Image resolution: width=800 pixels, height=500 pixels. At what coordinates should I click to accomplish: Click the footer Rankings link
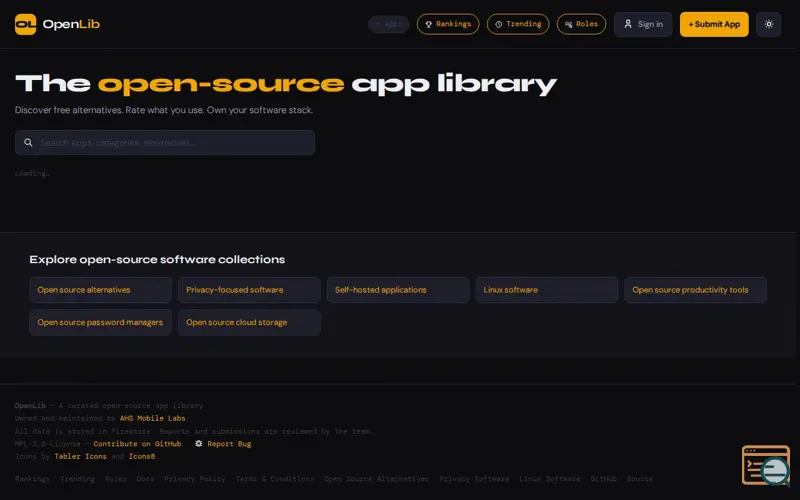tap(32, 479)
